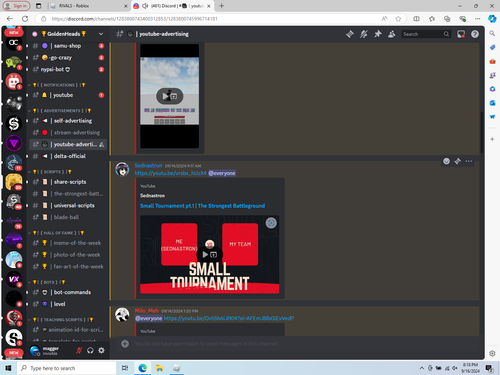Open the turtle server icon
Viewport: 500px width, 375px height.
pyautogui.click(x=14, y=62)
